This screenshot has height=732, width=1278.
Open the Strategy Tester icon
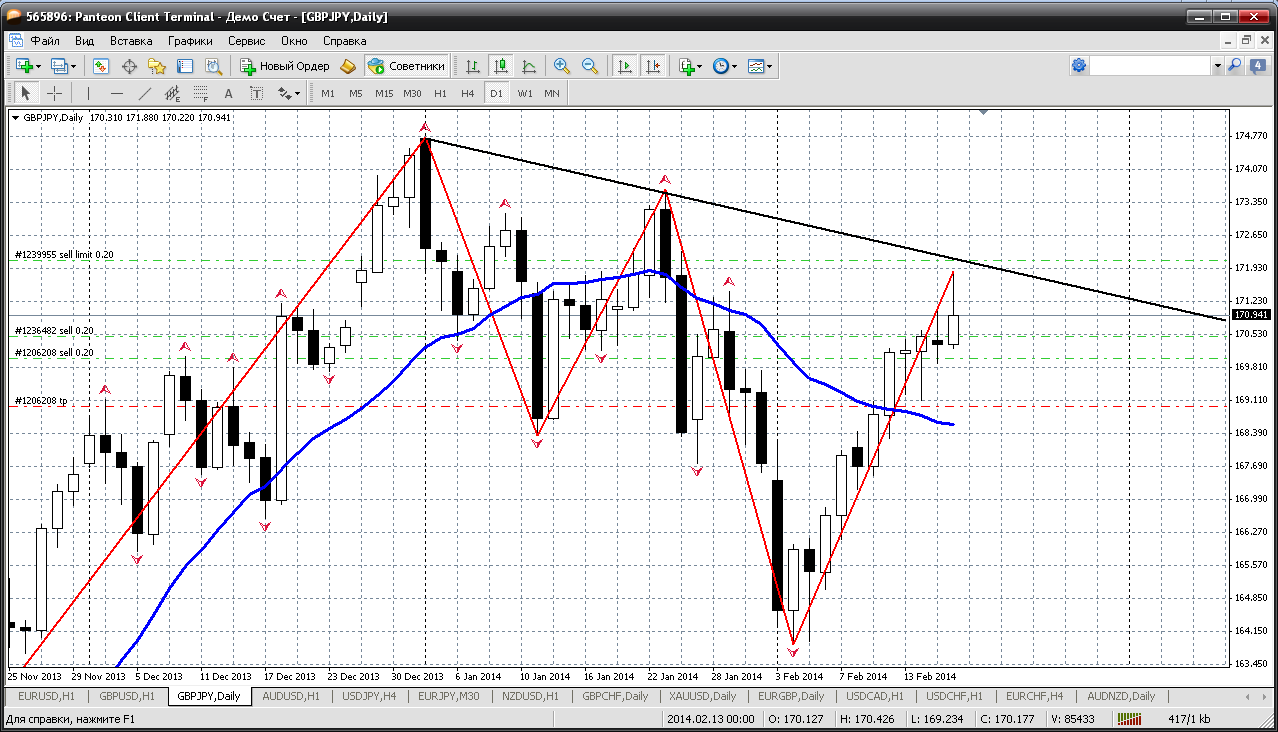(213, 66)
